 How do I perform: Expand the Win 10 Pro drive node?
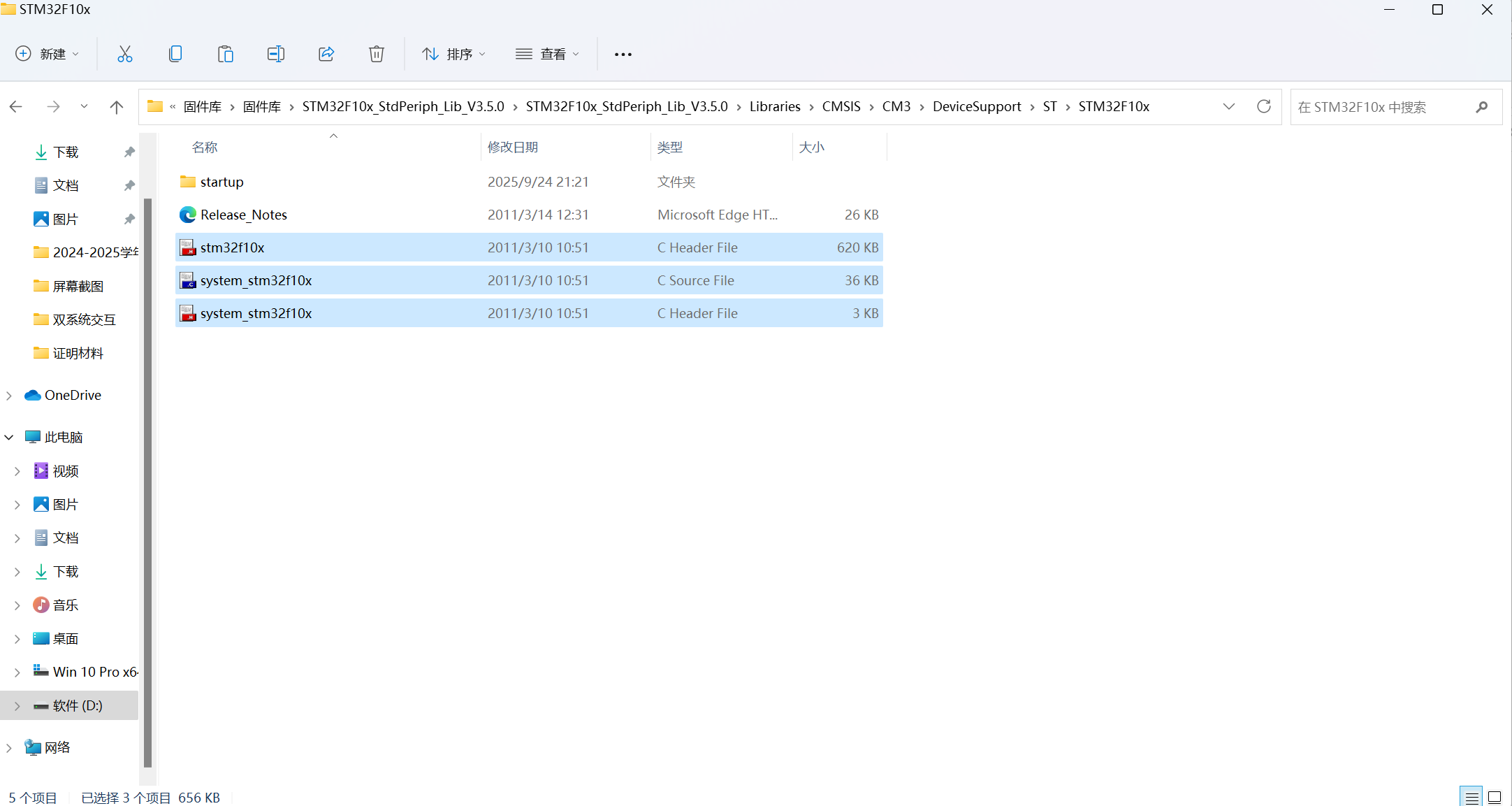[17, 672]
